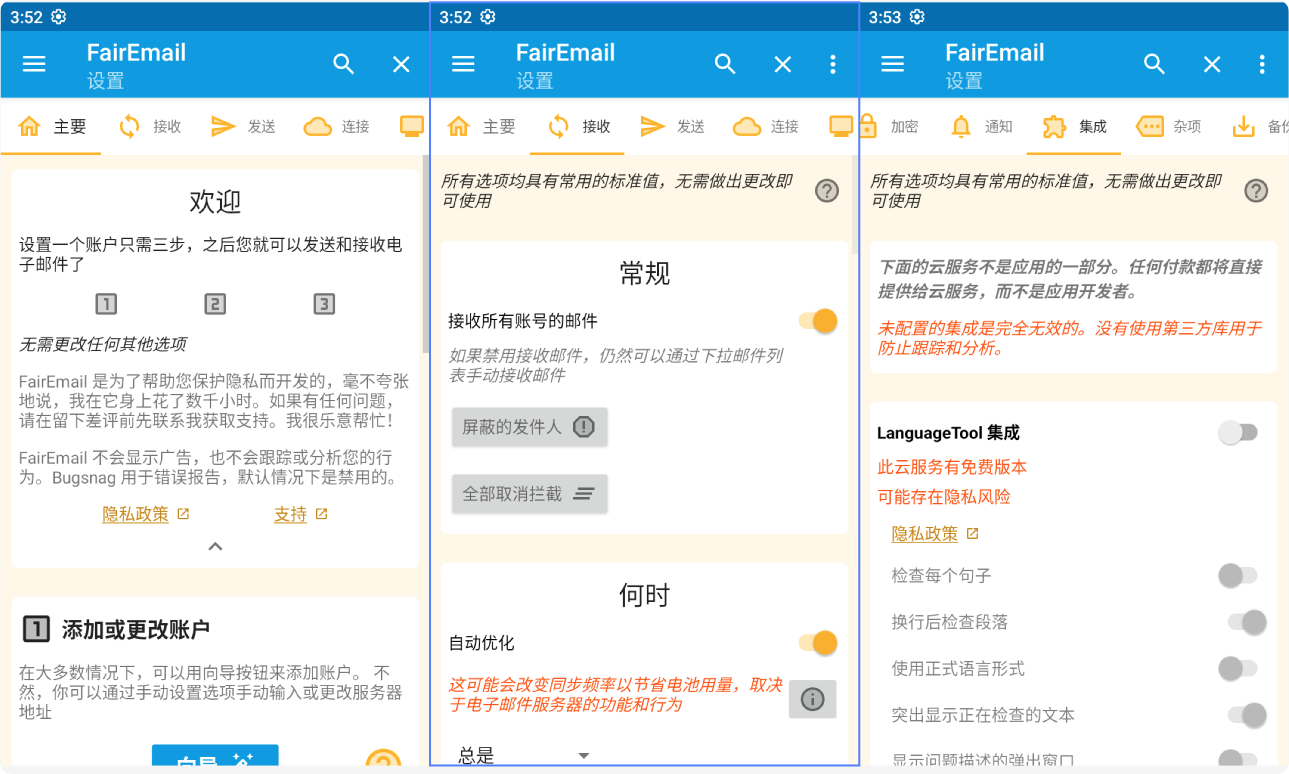1289x774 pixels.
Task: Select 杂项 tab in right screen
Action: tap(1168, 127)
